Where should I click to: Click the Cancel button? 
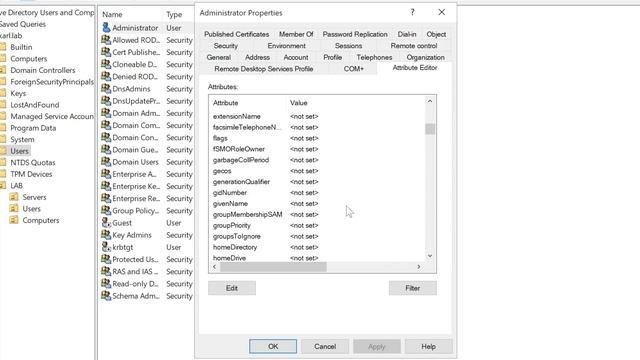coord(325,346)
